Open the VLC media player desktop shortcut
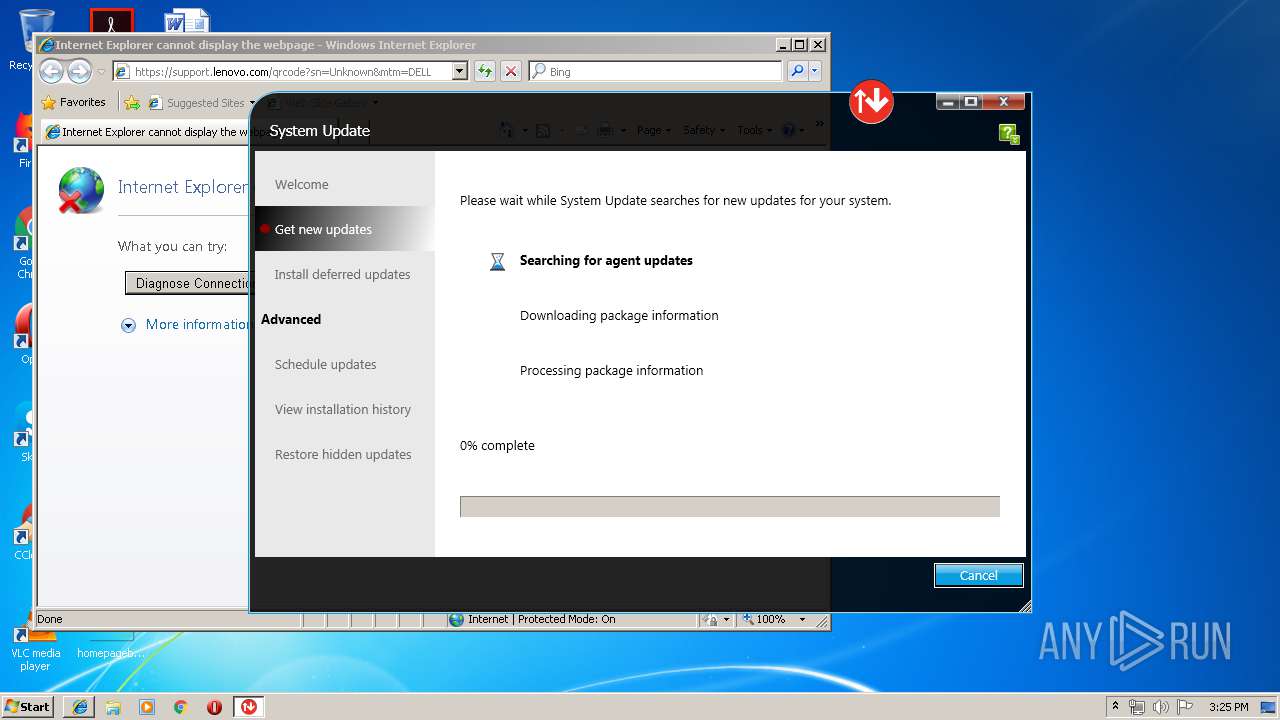Image resolution: width=1280 pixels, height=720 pixels. [x=35, y=648]
